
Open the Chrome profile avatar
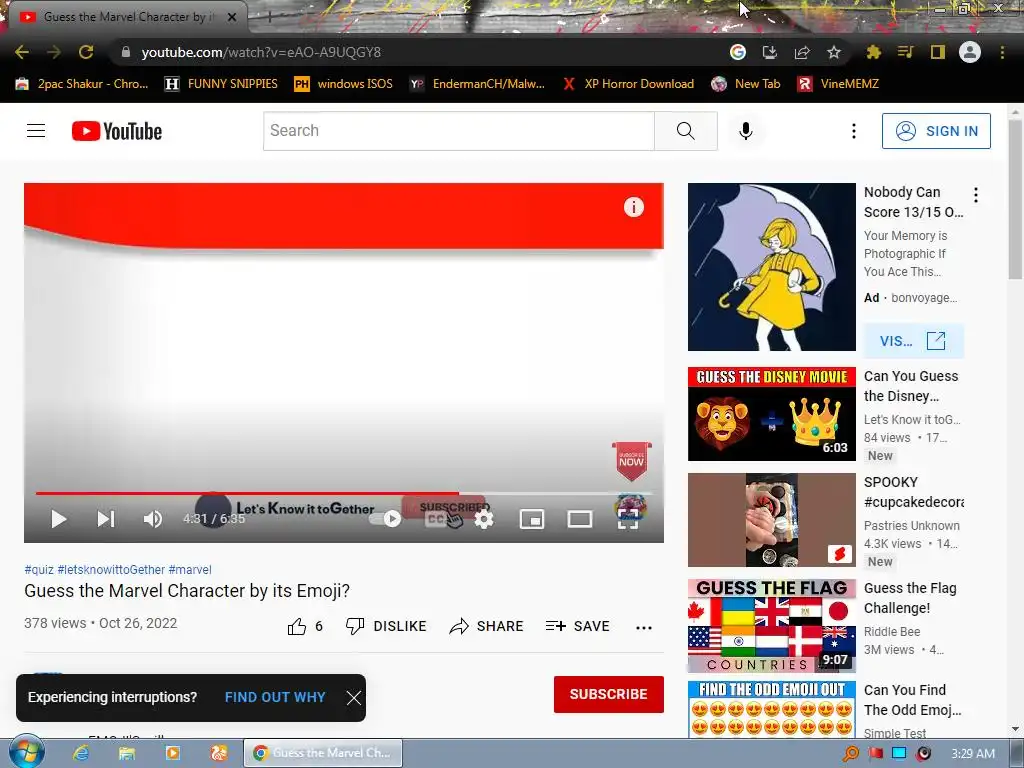pos(970,52)
